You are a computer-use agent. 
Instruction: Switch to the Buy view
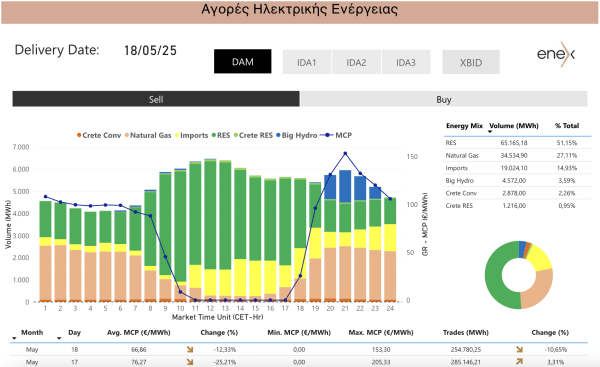tap(443, 99)
